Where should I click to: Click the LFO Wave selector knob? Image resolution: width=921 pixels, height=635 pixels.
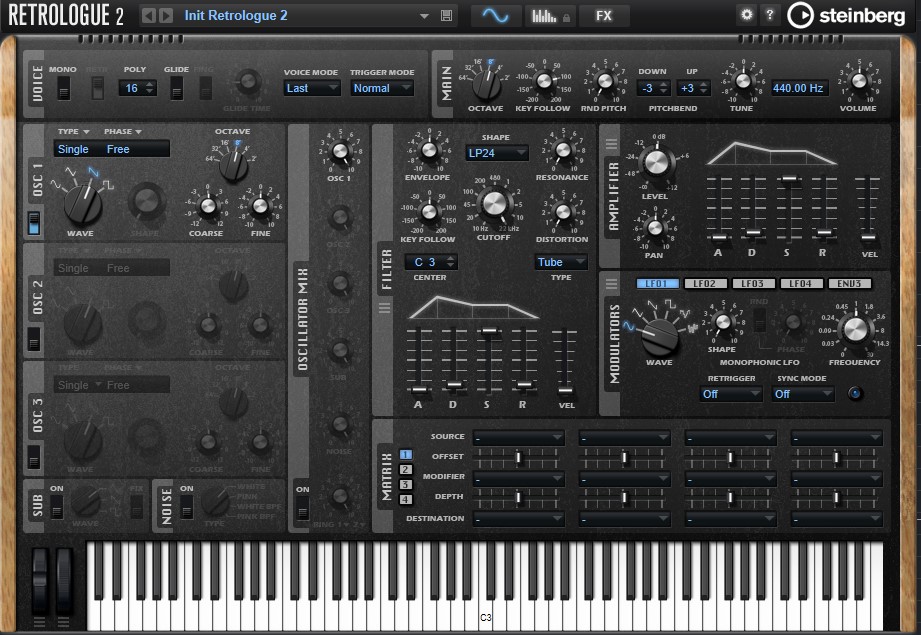pos(660,337)
